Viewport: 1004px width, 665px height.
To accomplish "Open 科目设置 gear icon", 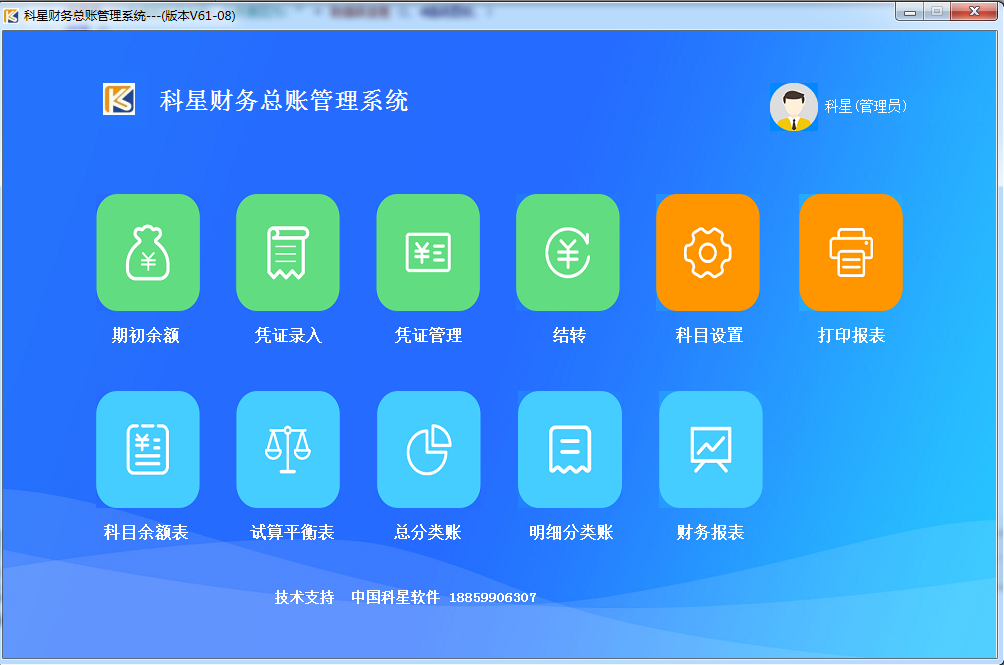I will click(x=708, y=253).
